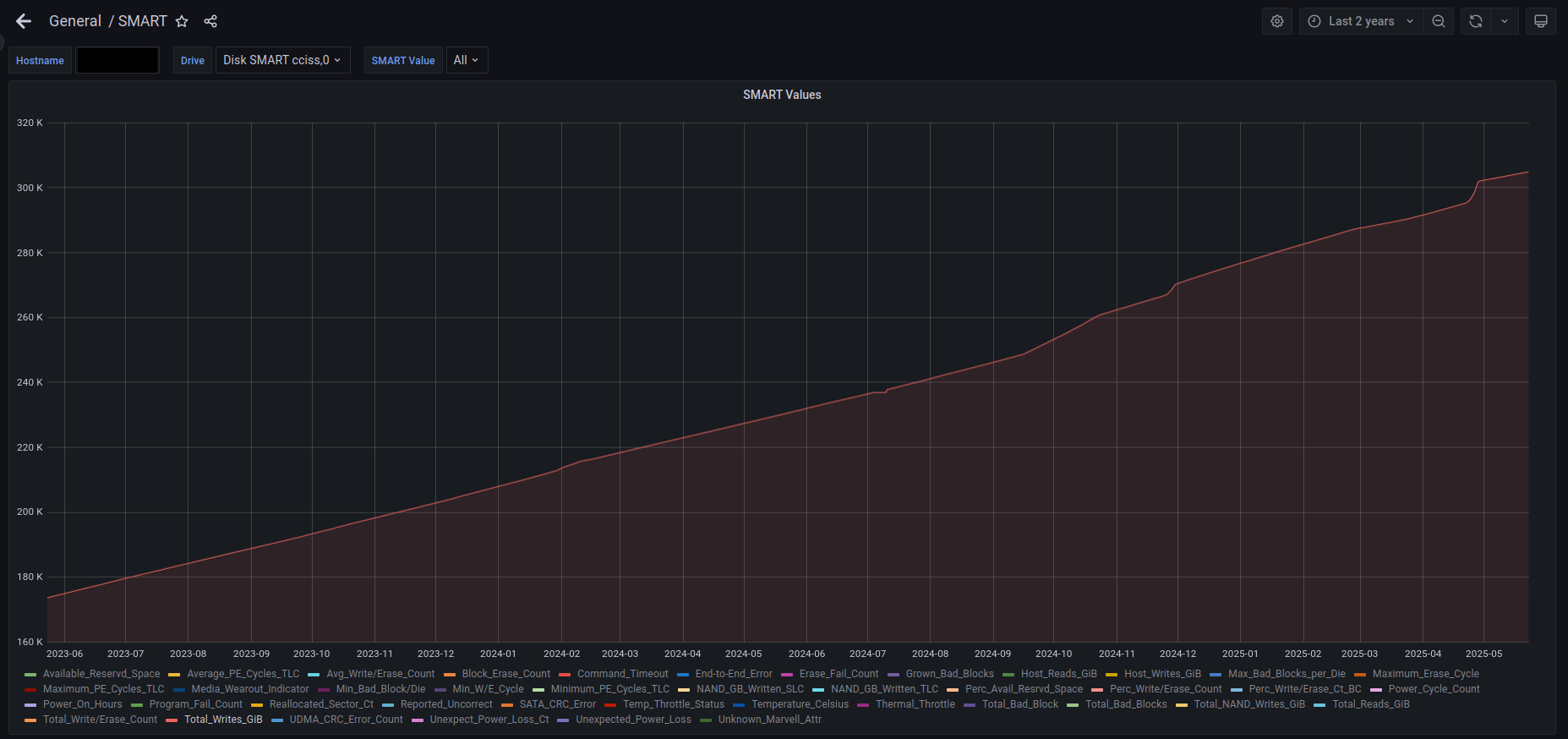Click the SMART Value variable label
Screen dimensions: 1568x739
click(x=403, y=60)
